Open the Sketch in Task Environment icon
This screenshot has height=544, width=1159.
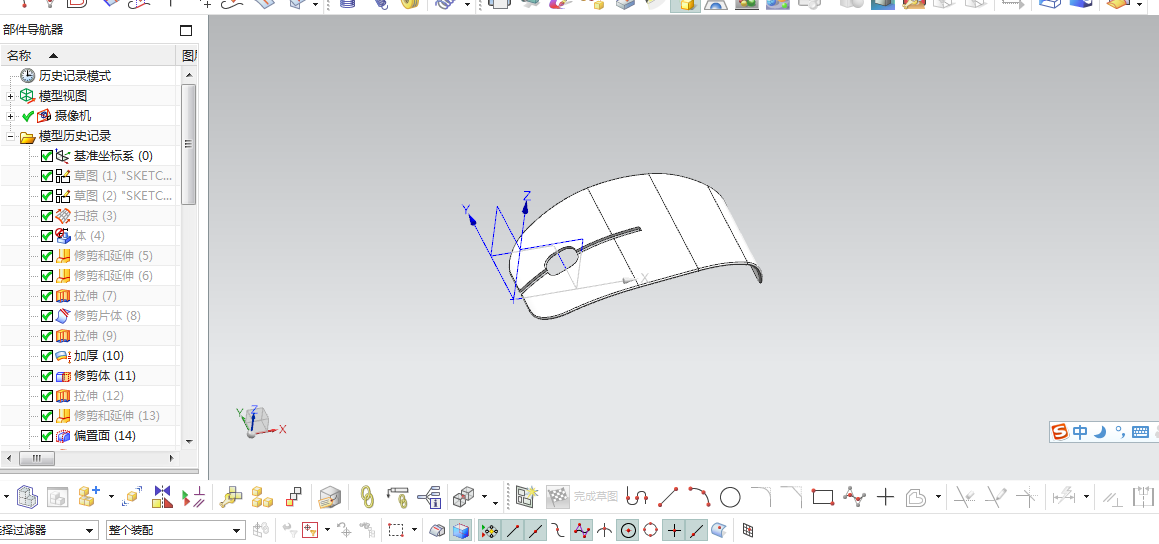(526, 497)
